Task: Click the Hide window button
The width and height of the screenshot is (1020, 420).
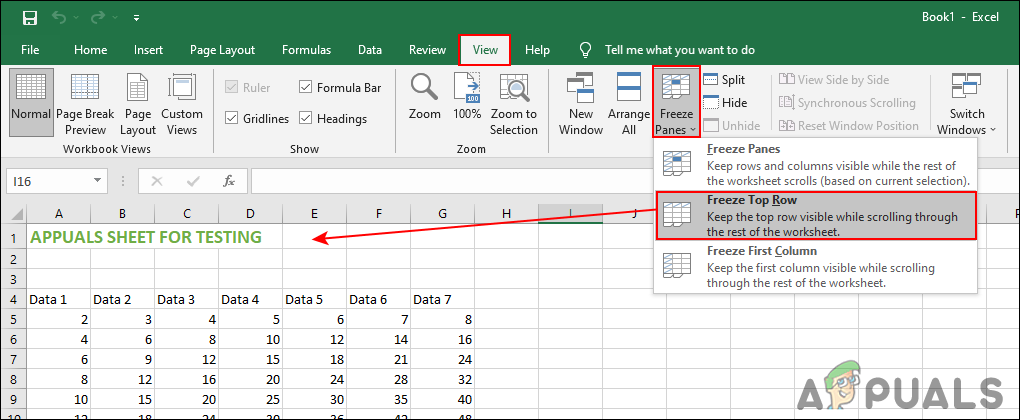Action: (725, 102)
